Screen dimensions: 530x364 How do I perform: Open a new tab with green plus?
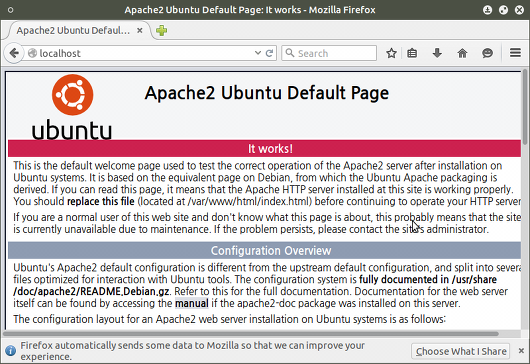click(162, 30)
